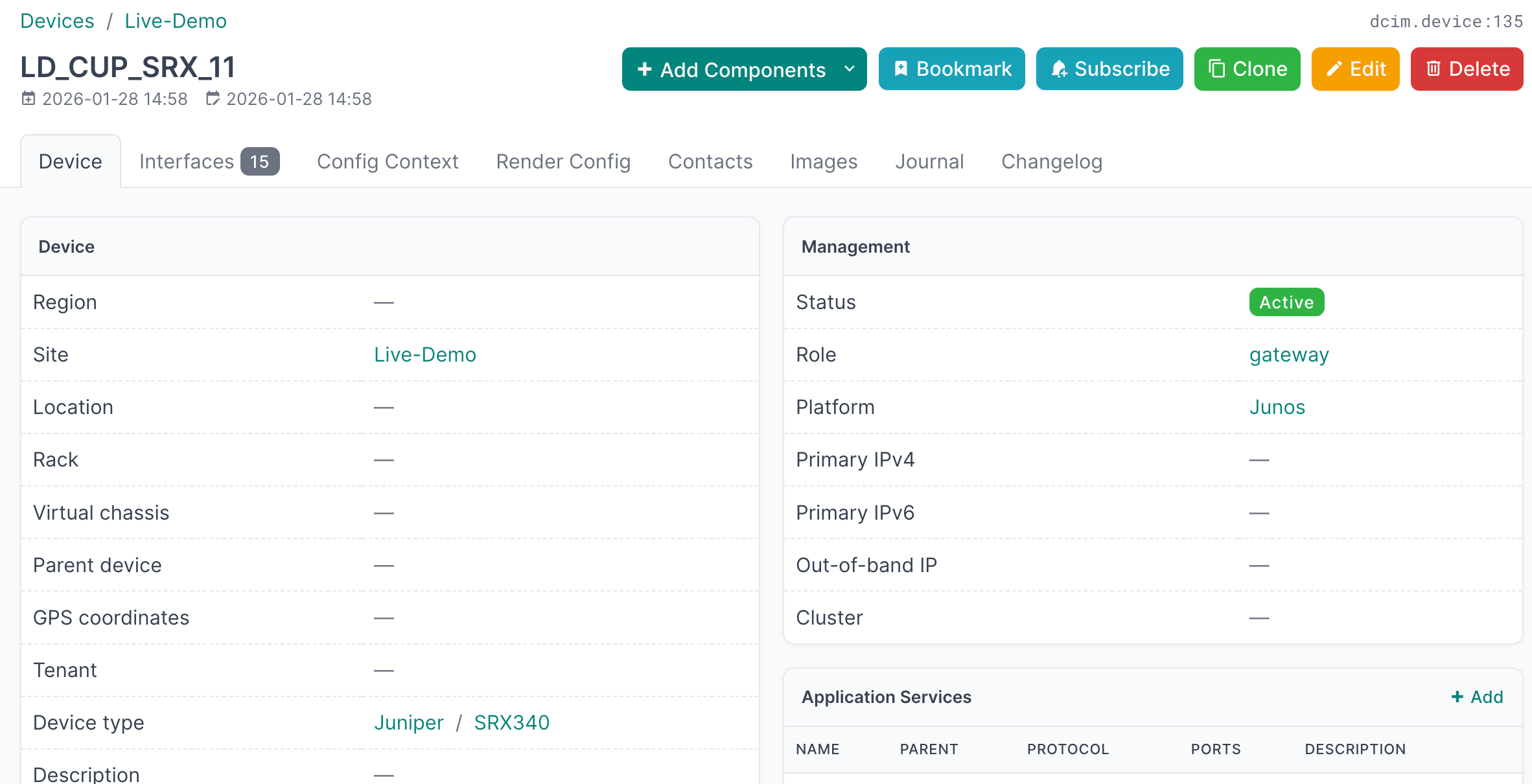This screenshot has width=1532, height=784.
Task: Open the SRX340 device type link
Action: click(x=511, y=722)
